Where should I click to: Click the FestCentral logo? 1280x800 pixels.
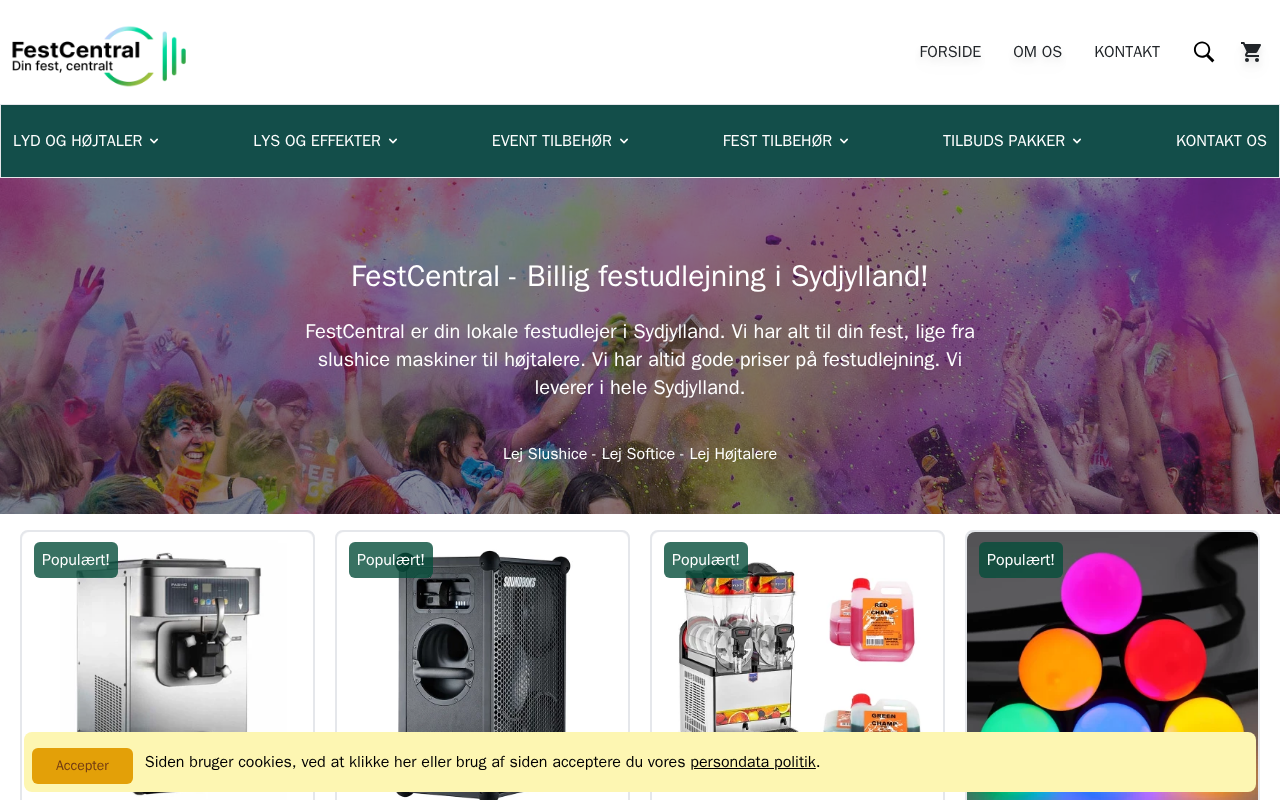coord(99,56)
